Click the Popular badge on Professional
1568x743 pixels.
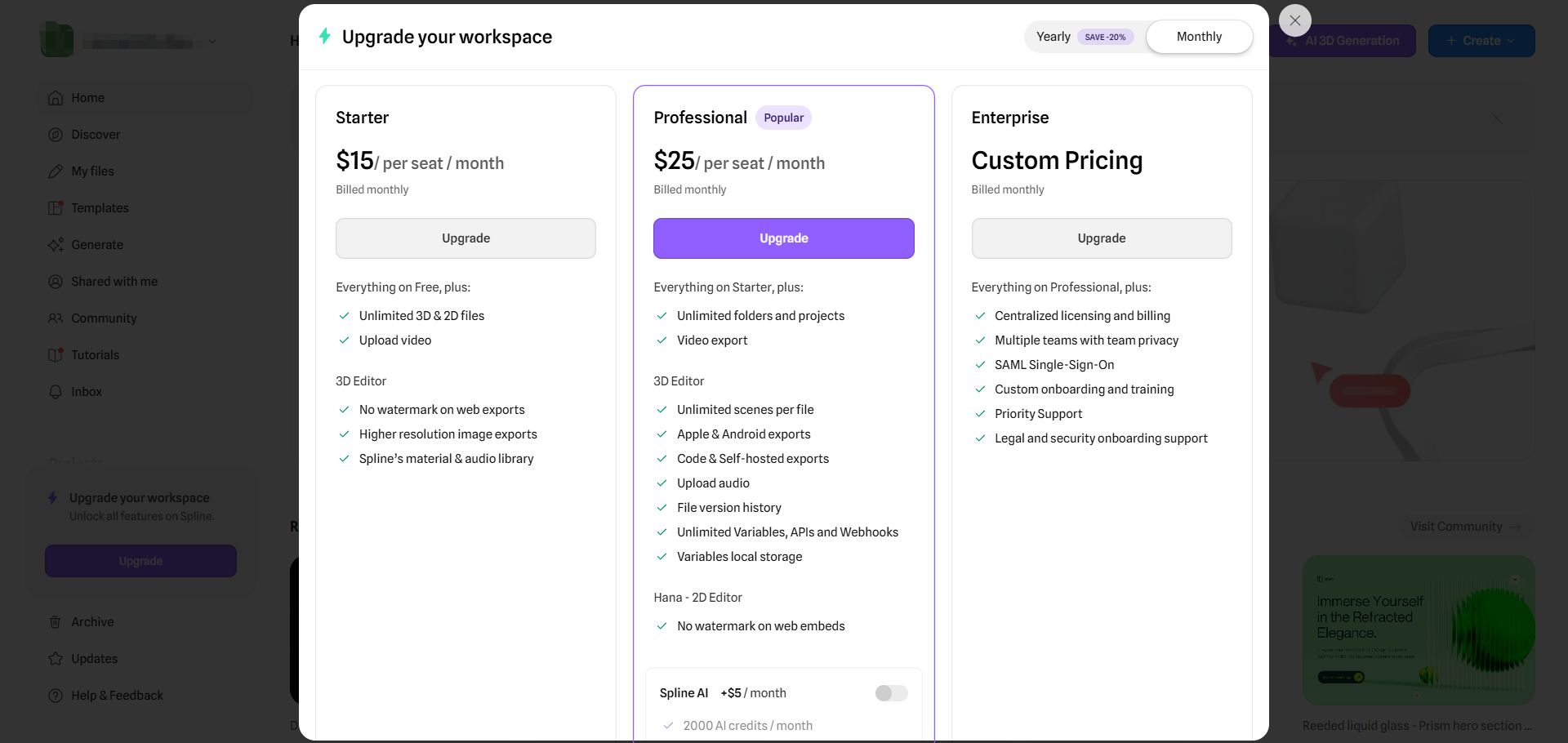point(783,118)
